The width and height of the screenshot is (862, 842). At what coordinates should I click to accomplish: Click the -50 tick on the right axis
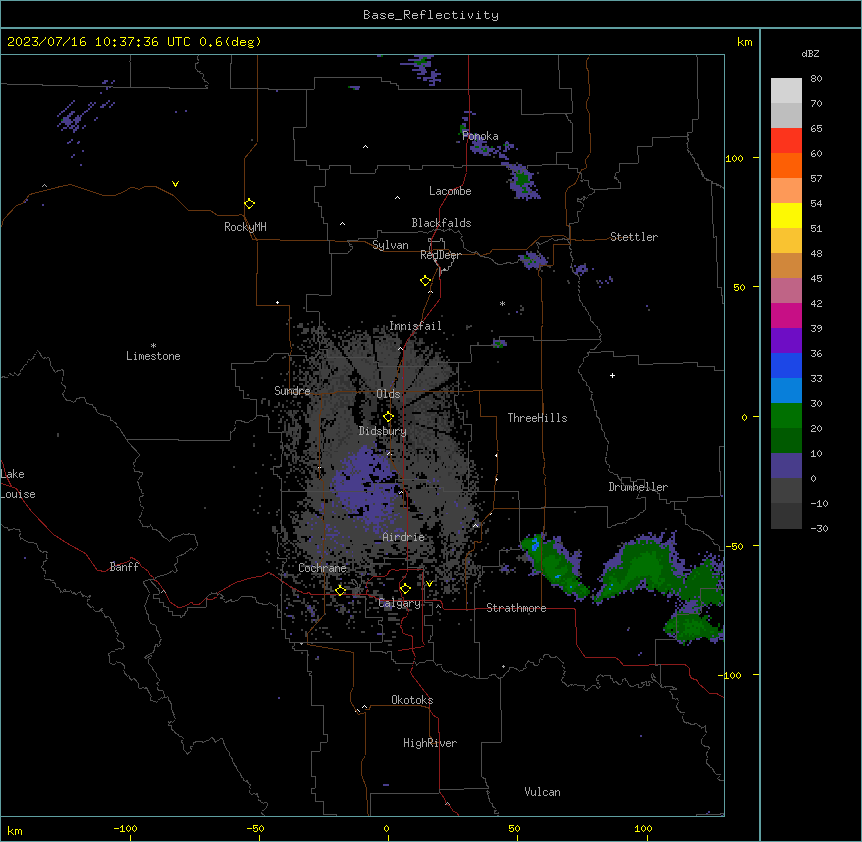(734, 546)
